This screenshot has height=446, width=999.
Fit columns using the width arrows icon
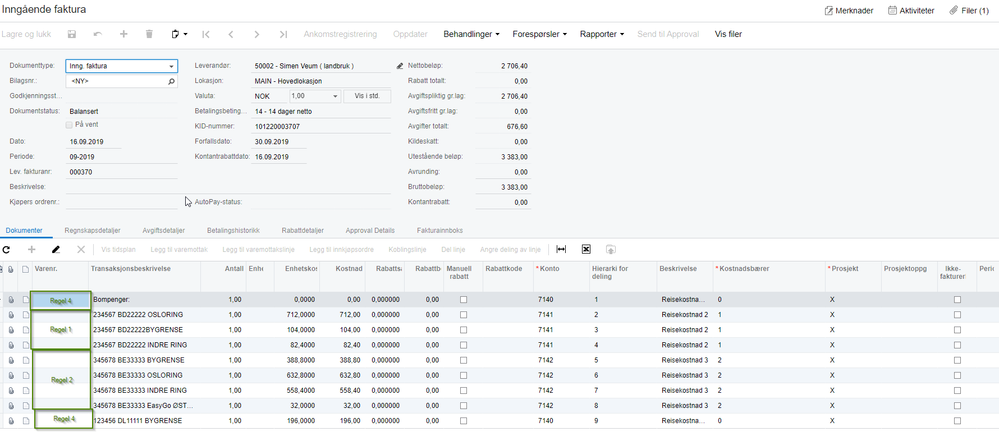point(561,249)
